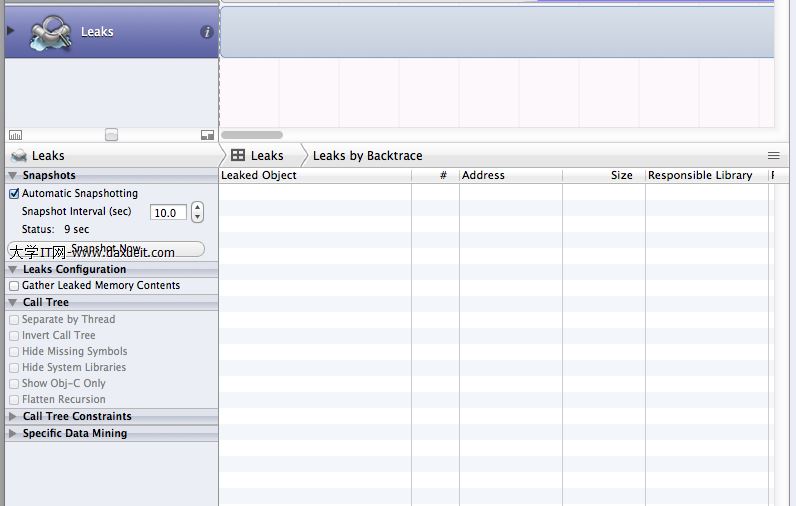Image resolution: width=796 pixels, height=506 pixels.
Task: Toggle Hide Missing Symbols checkbox
Action: click(x=14, y=352)
